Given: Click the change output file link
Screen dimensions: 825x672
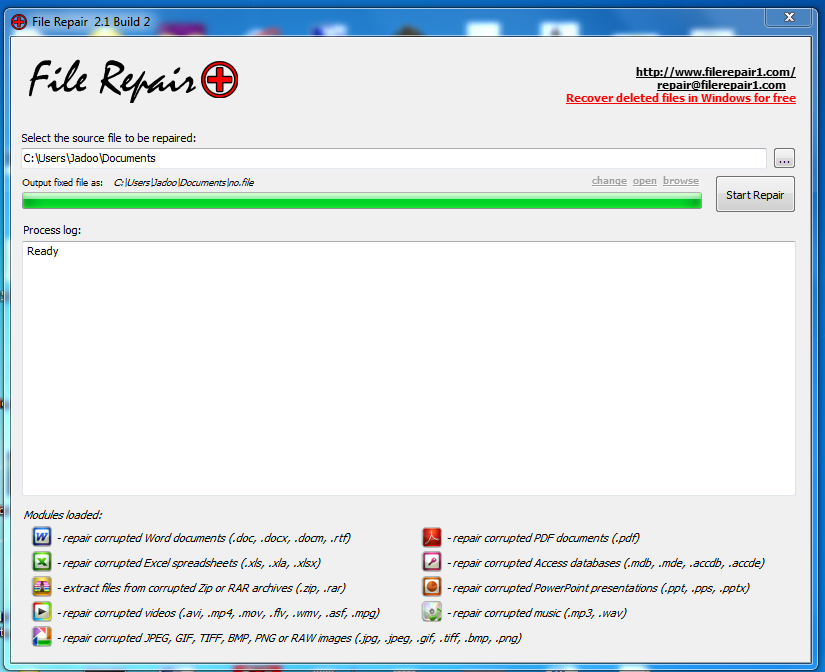Looking at the screenshot, I should pos(609,180).
